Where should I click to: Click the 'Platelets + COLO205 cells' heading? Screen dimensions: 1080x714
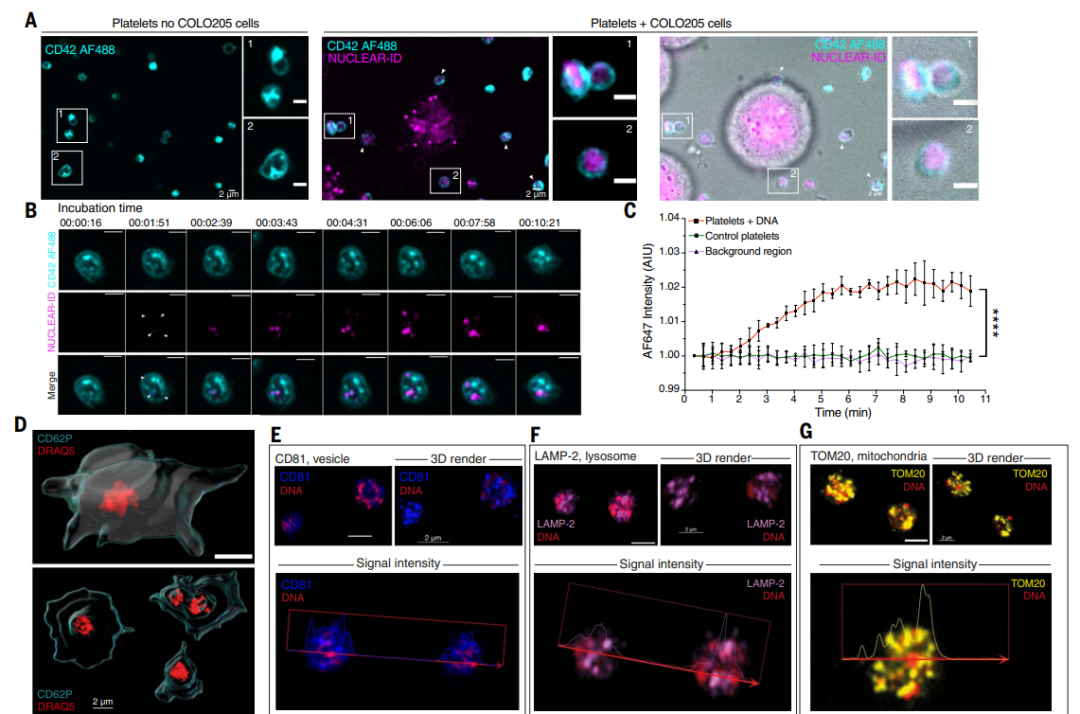coord(661,23)
